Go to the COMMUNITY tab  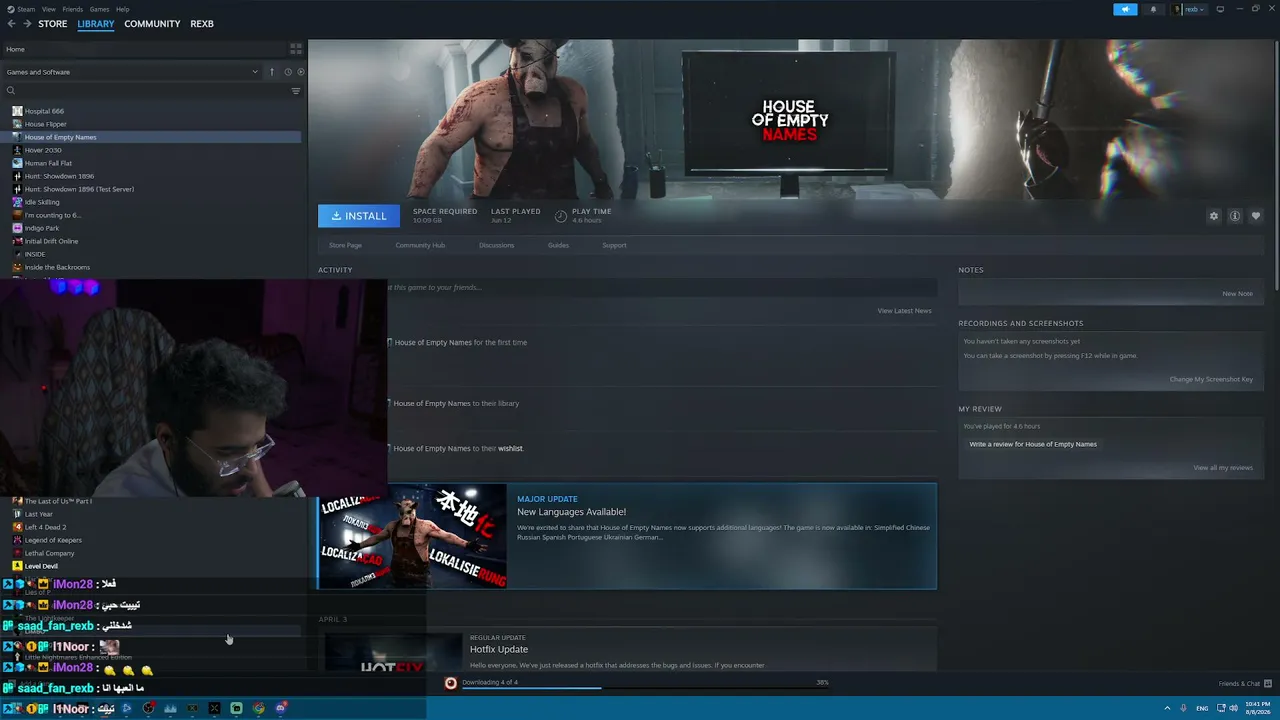click(x=152, y=24)
